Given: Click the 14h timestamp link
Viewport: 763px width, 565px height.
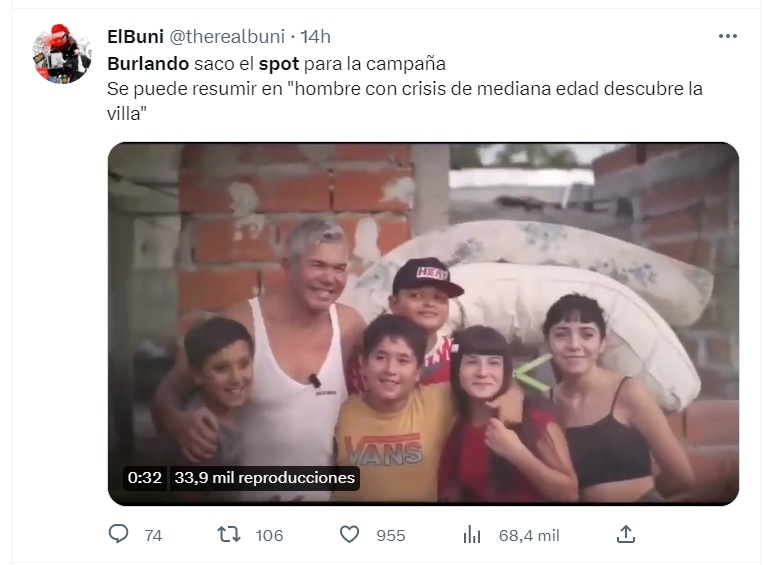Looking at the screenshot, I should 315,36.
